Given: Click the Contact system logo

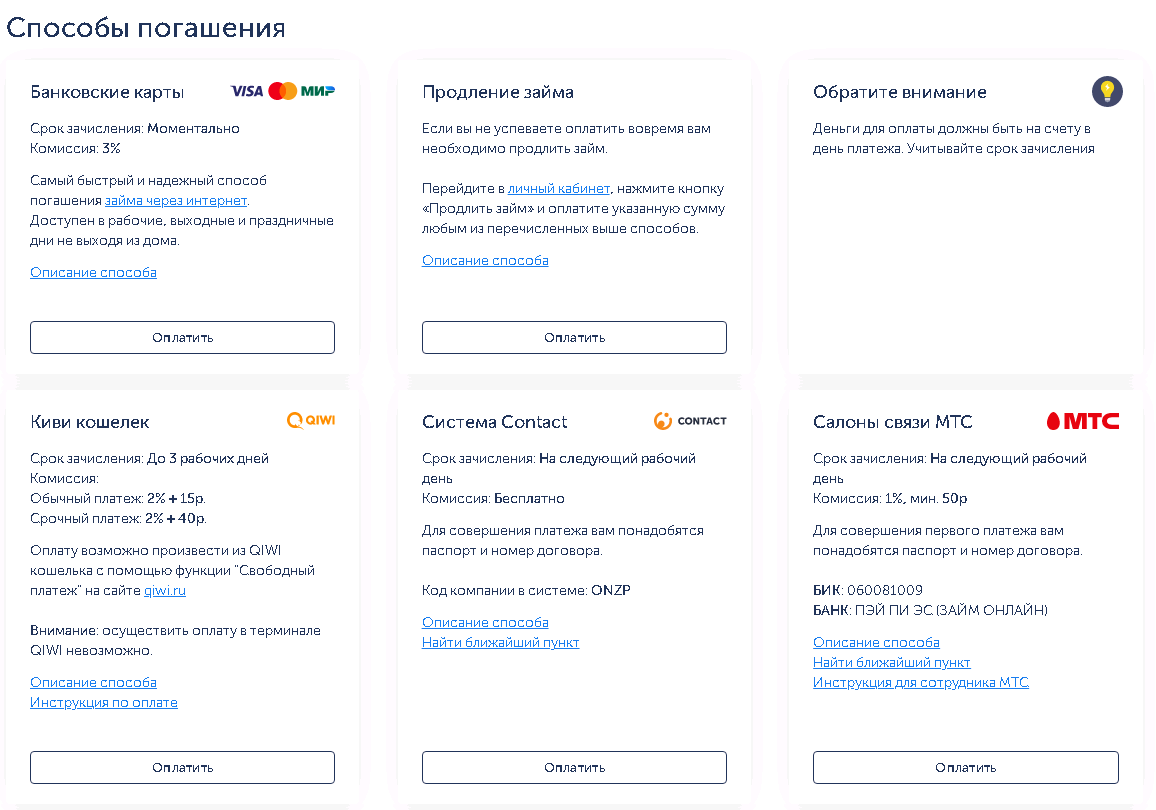Looking at the screenshot, I should pos(690,421).
